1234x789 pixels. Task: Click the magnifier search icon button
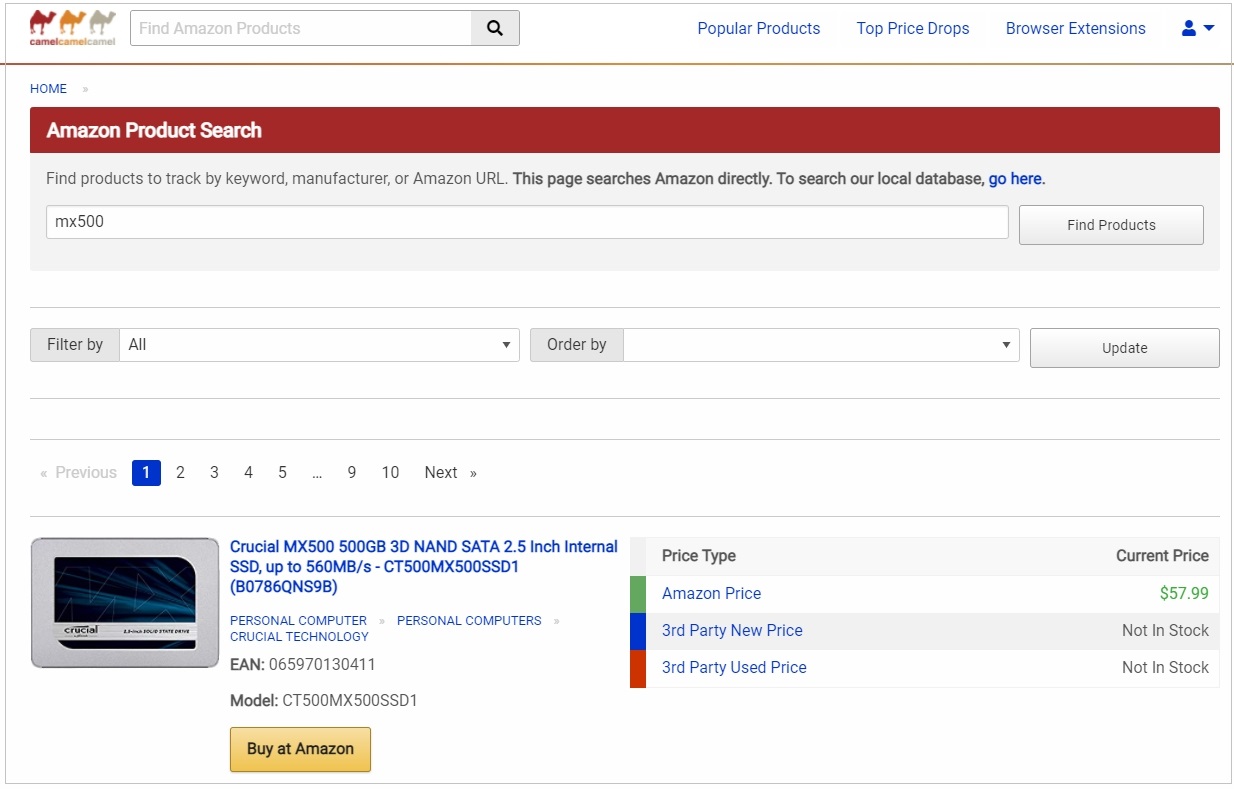[495, 28]
